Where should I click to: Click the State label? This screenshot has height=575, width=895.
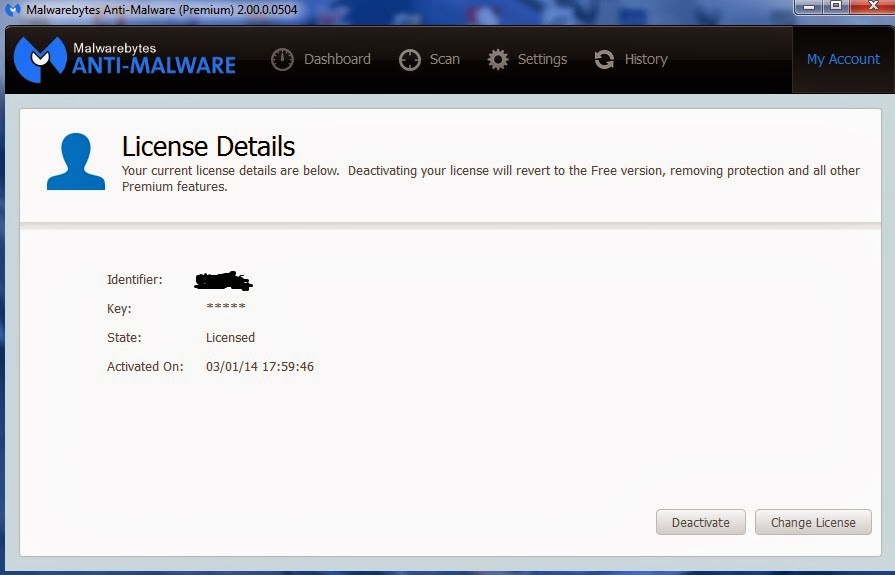(124, 337)
